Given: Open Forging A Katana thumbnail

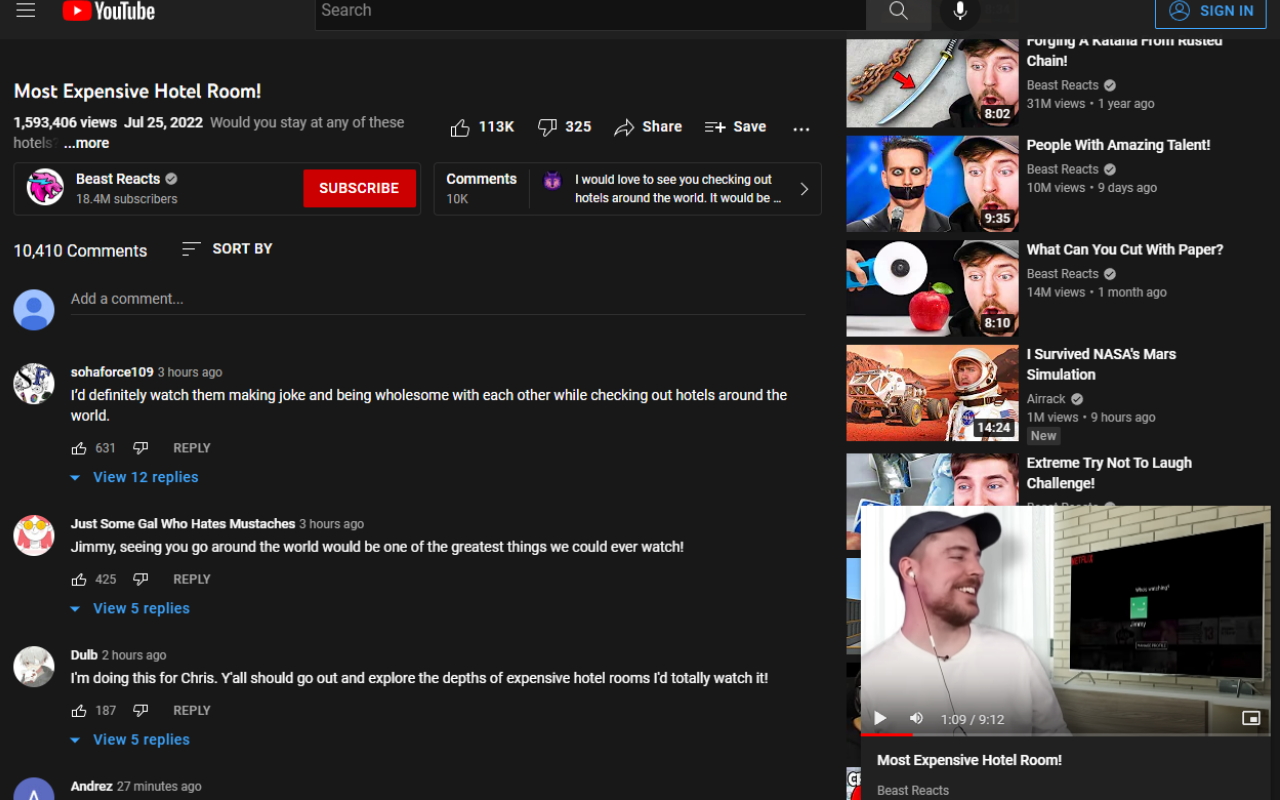Looking at the screenshot, I should [x=932, y=83].
